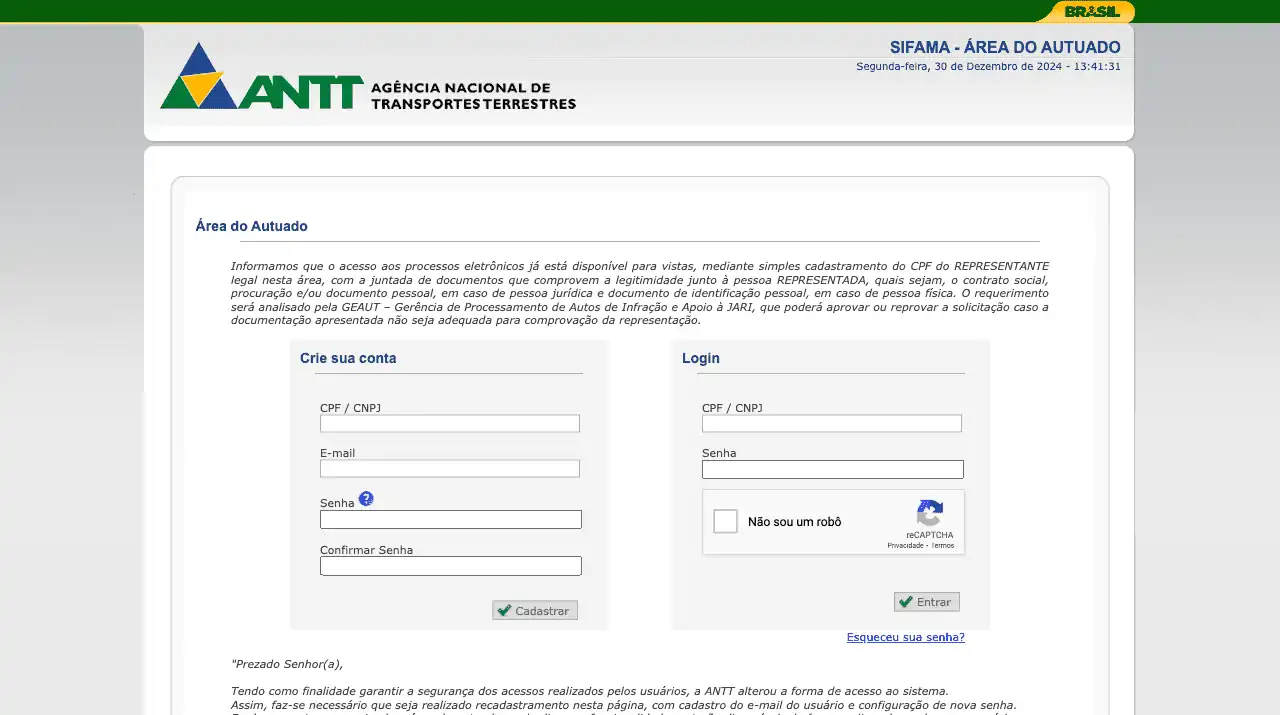Click the "Área do Autuado" section heading
Viewport: 1280px width, 715px height.
[x=251, y=226]
